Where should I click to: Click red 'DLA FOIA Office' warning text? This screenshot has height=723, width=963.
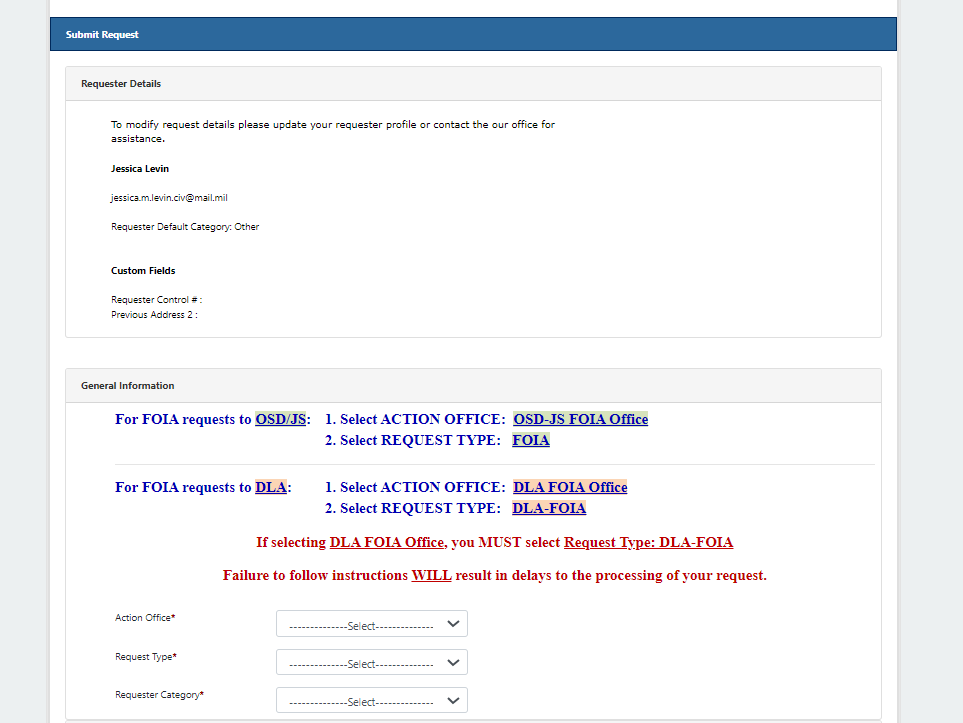(386, 542)
